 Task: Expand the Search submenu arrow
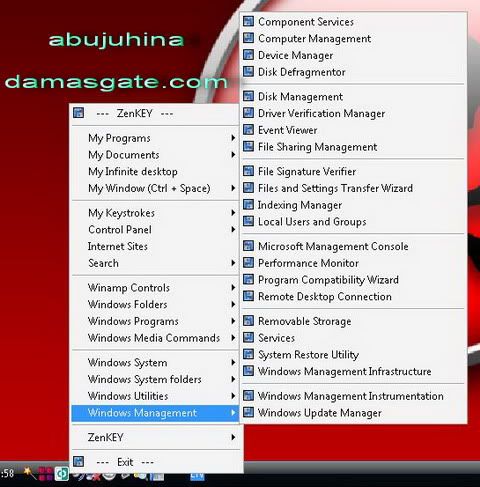(233, 263)
